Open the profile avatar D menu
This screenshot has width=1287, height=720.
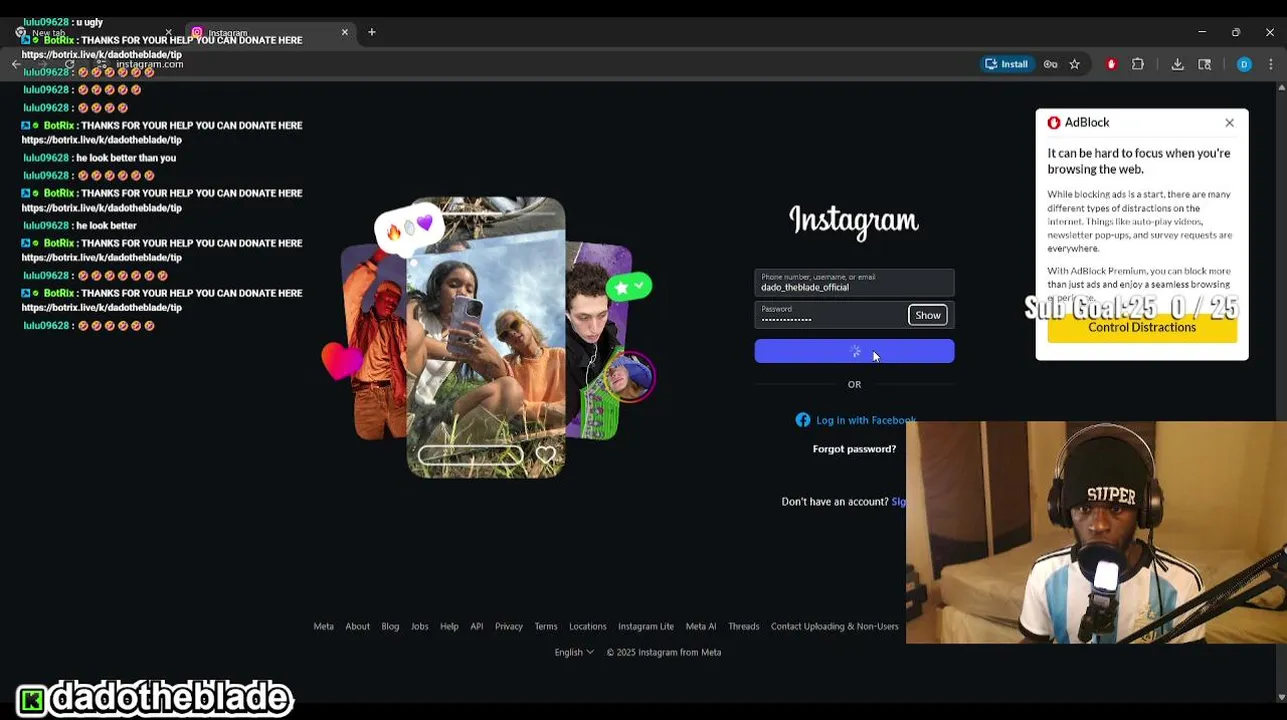(x=1244, y=64)
